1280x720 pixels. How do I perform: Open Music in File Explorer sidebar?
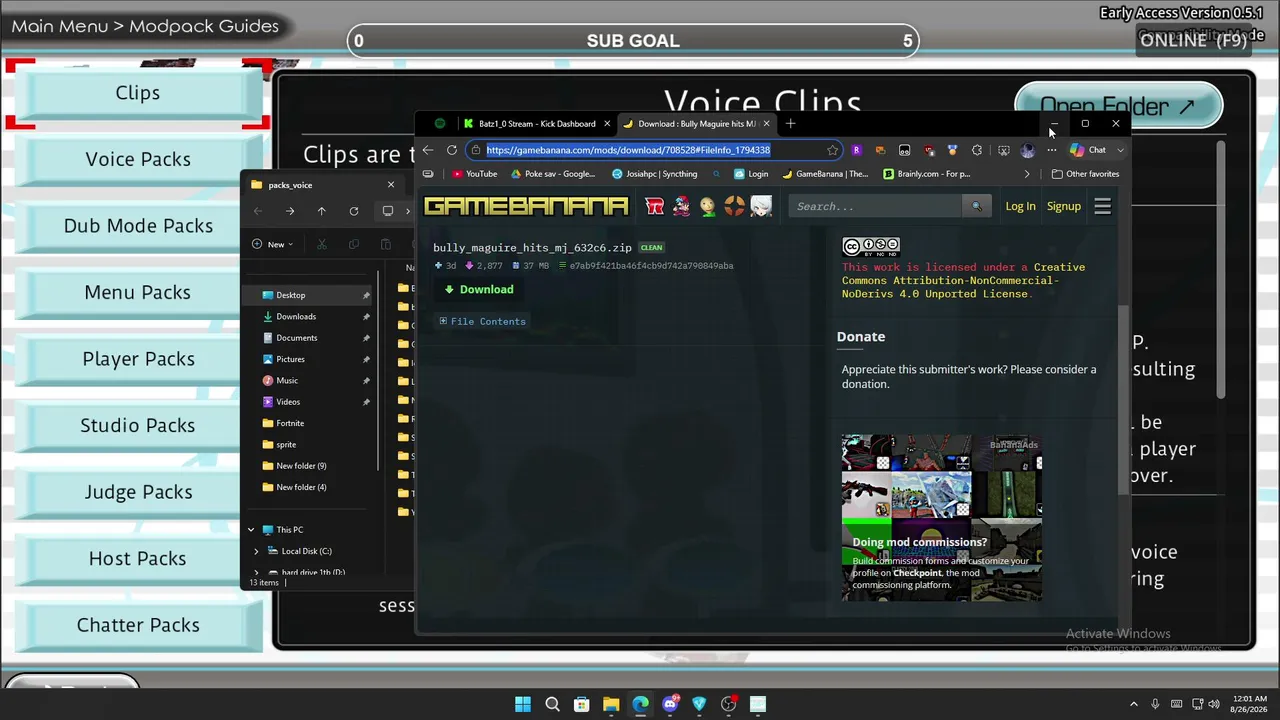(x=308, y=381)
